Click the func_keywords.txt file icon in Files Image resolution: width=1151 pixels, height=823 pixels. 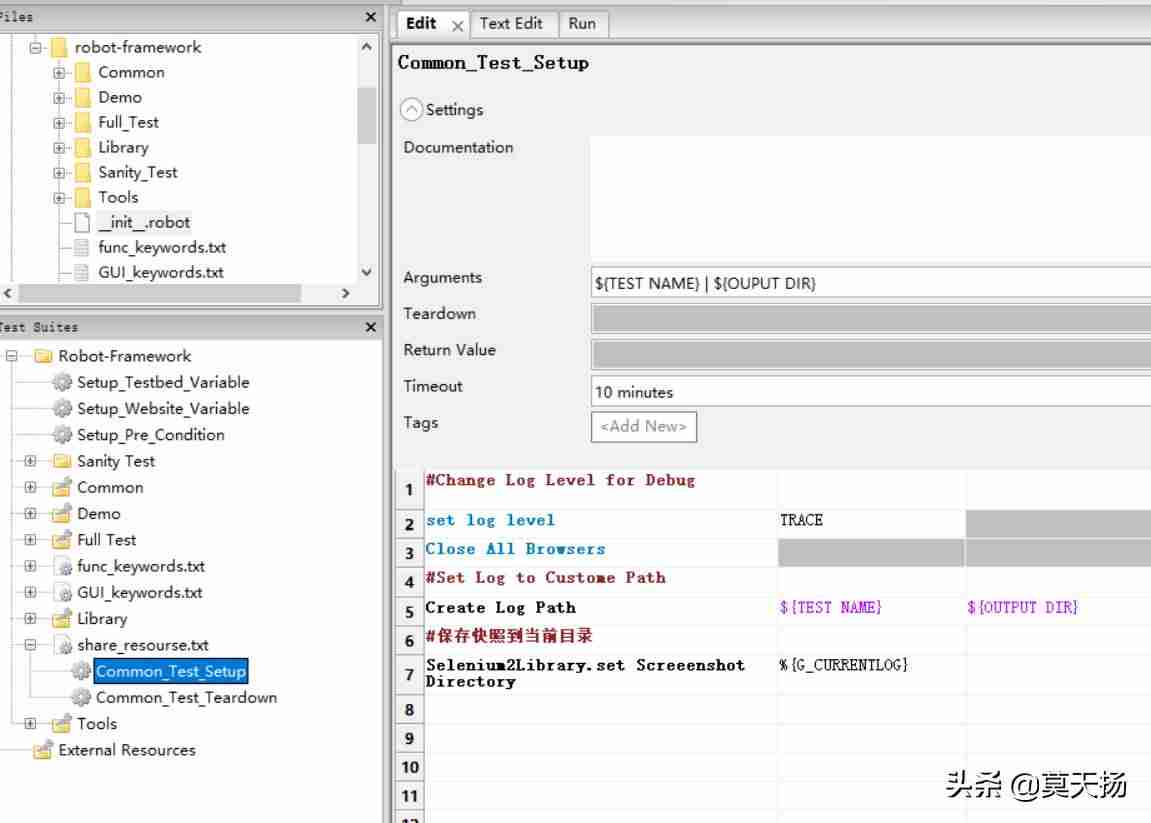point(82,247)
